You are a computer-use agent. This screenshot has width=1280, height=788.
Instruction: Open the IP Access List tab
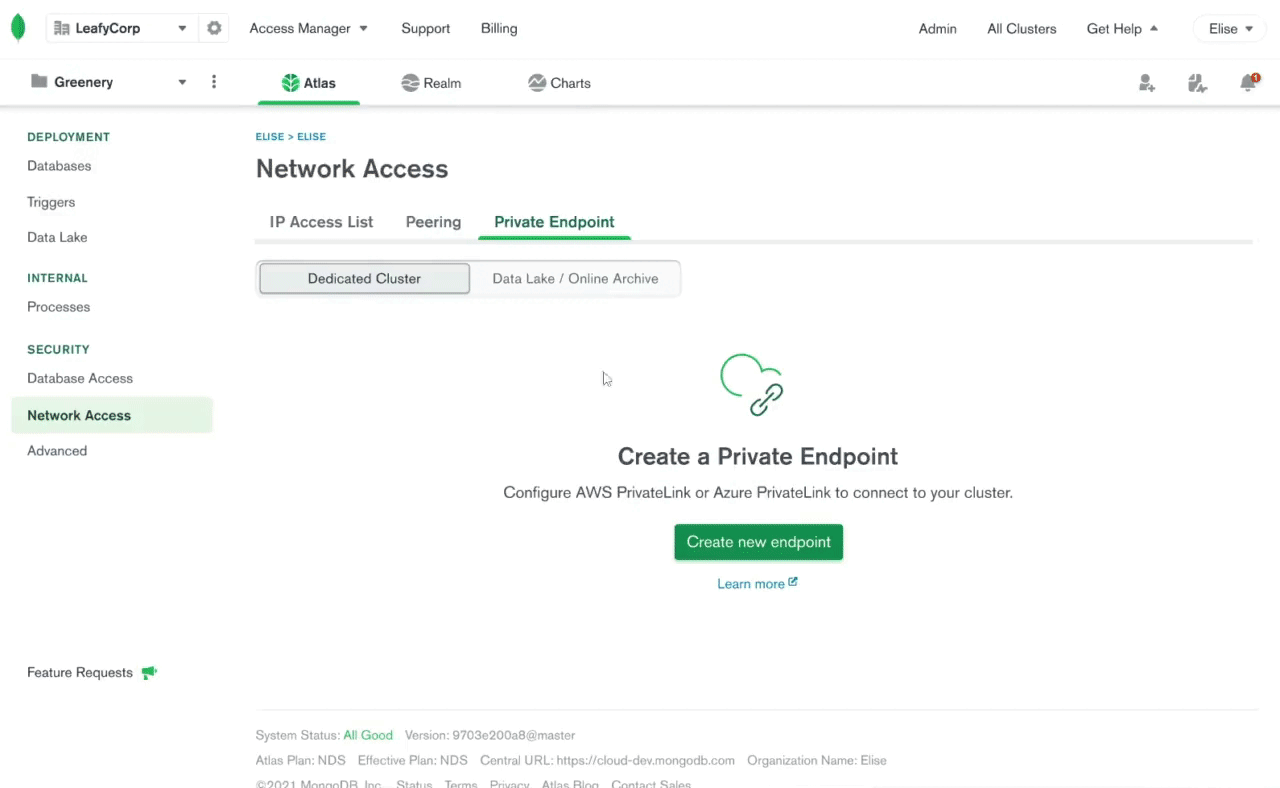[x=320, y=222]
